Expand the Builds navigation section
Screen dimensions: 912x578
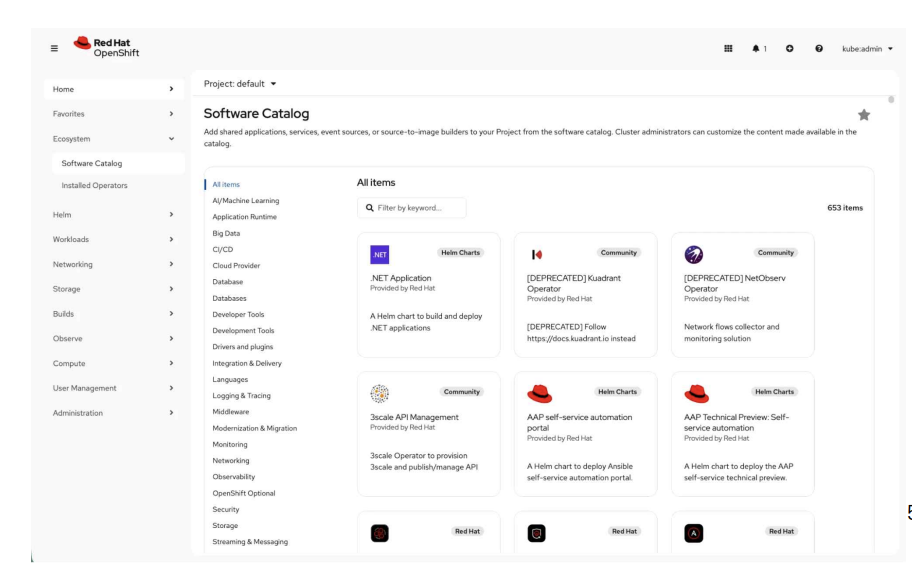113,313
